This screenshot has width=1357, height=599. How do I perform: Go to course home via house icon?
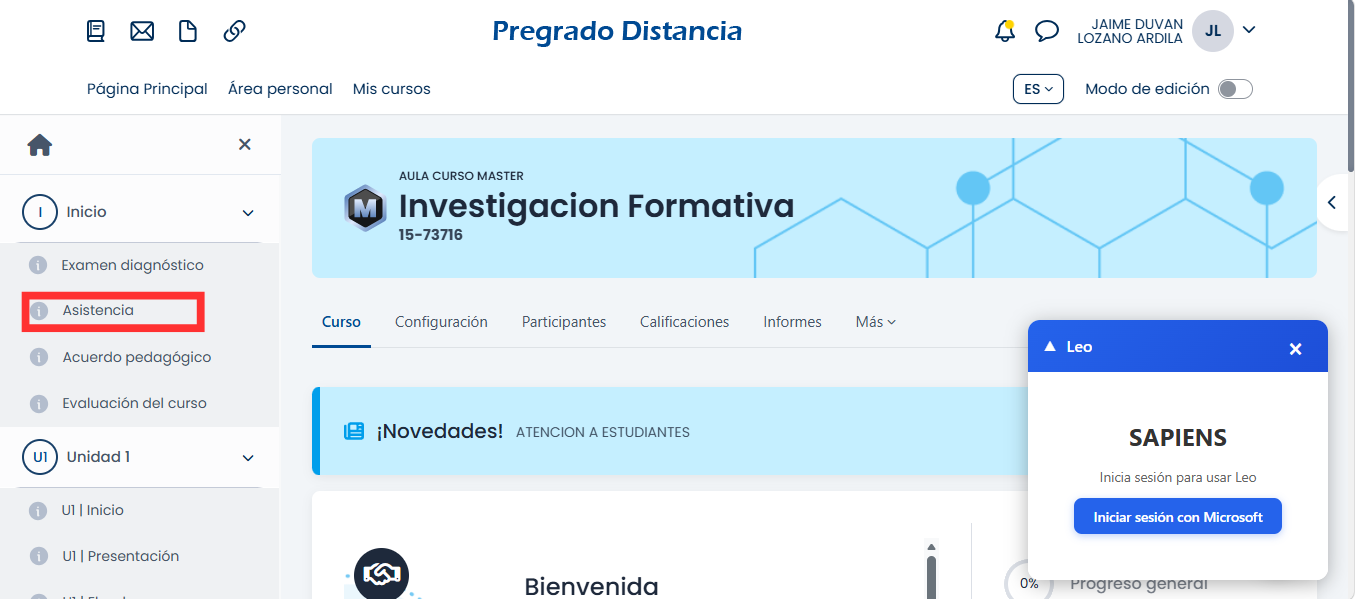(40, 145)
